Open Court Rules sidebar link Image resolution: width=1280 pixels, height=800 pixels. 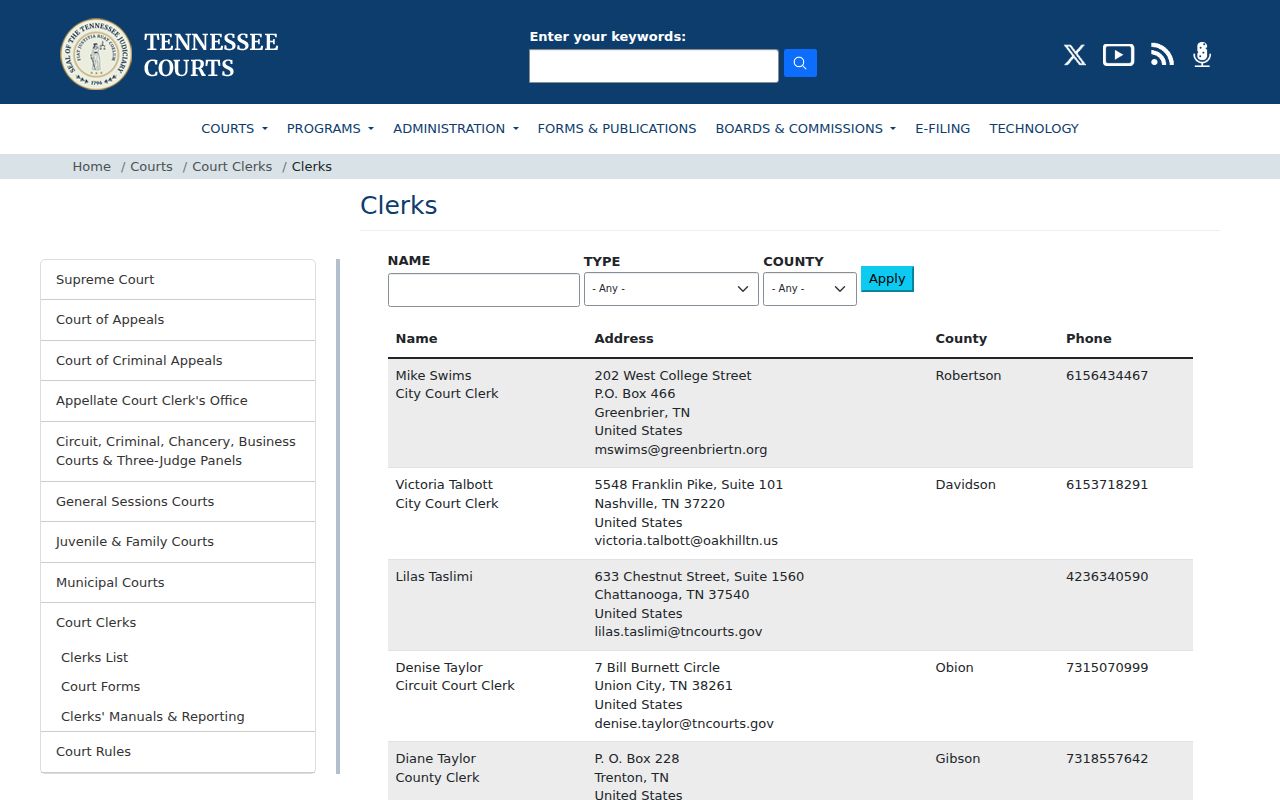[x=178, y=752]
